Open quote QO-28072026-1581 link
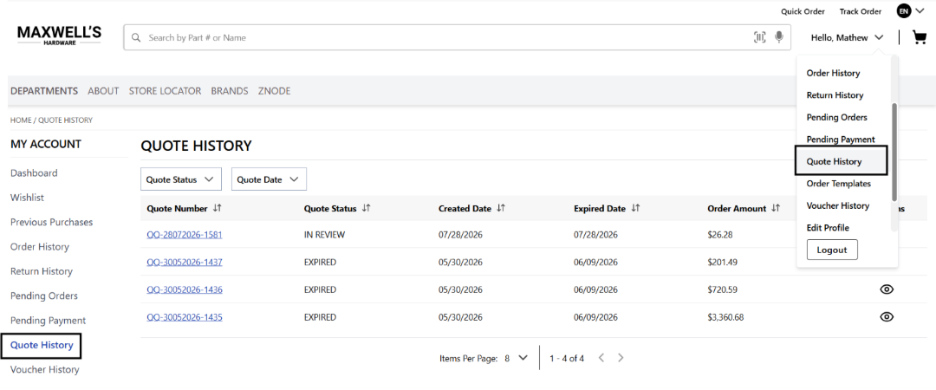Viewport: 936px width, 390px height. [184, 235]
